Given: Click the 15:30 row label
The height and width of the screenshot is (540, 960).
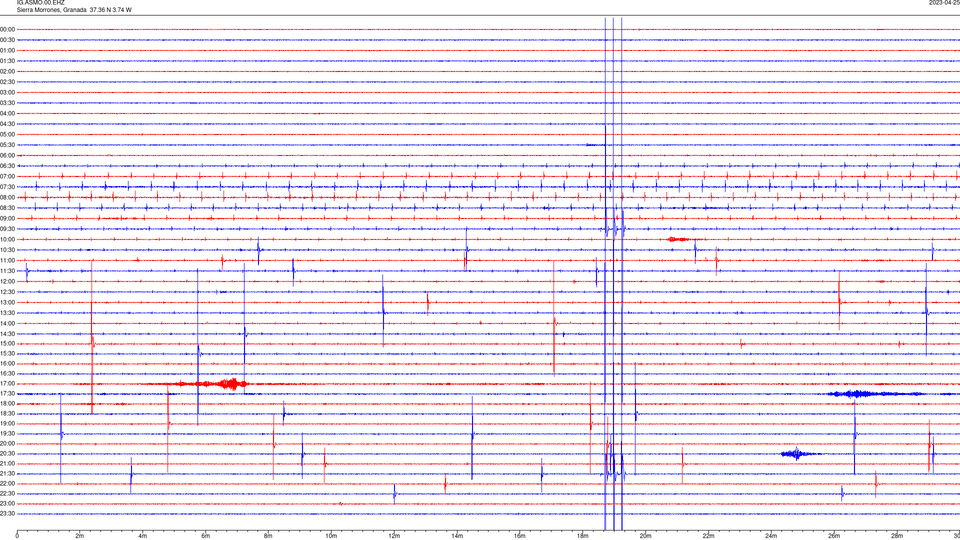Looking at the screenshot, I should click(x=7, y=353).
